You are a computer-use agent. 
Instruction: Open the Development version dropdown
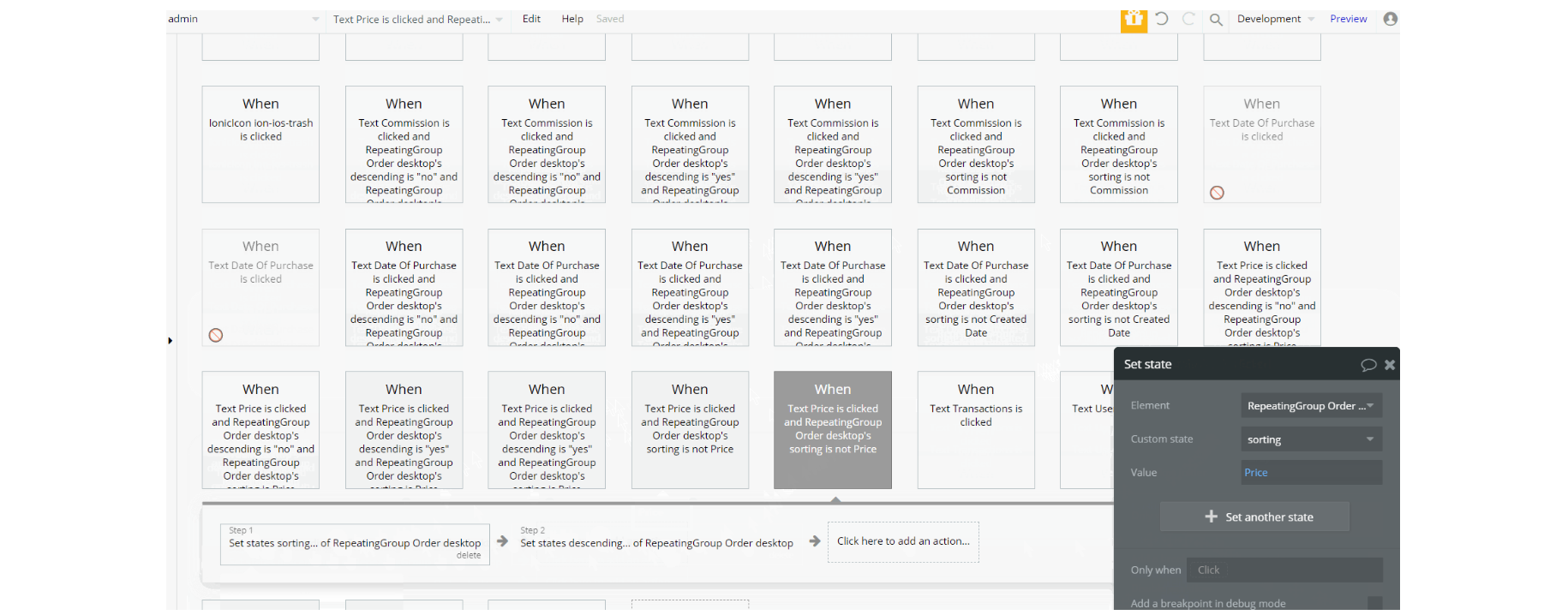coord(1275,19)
